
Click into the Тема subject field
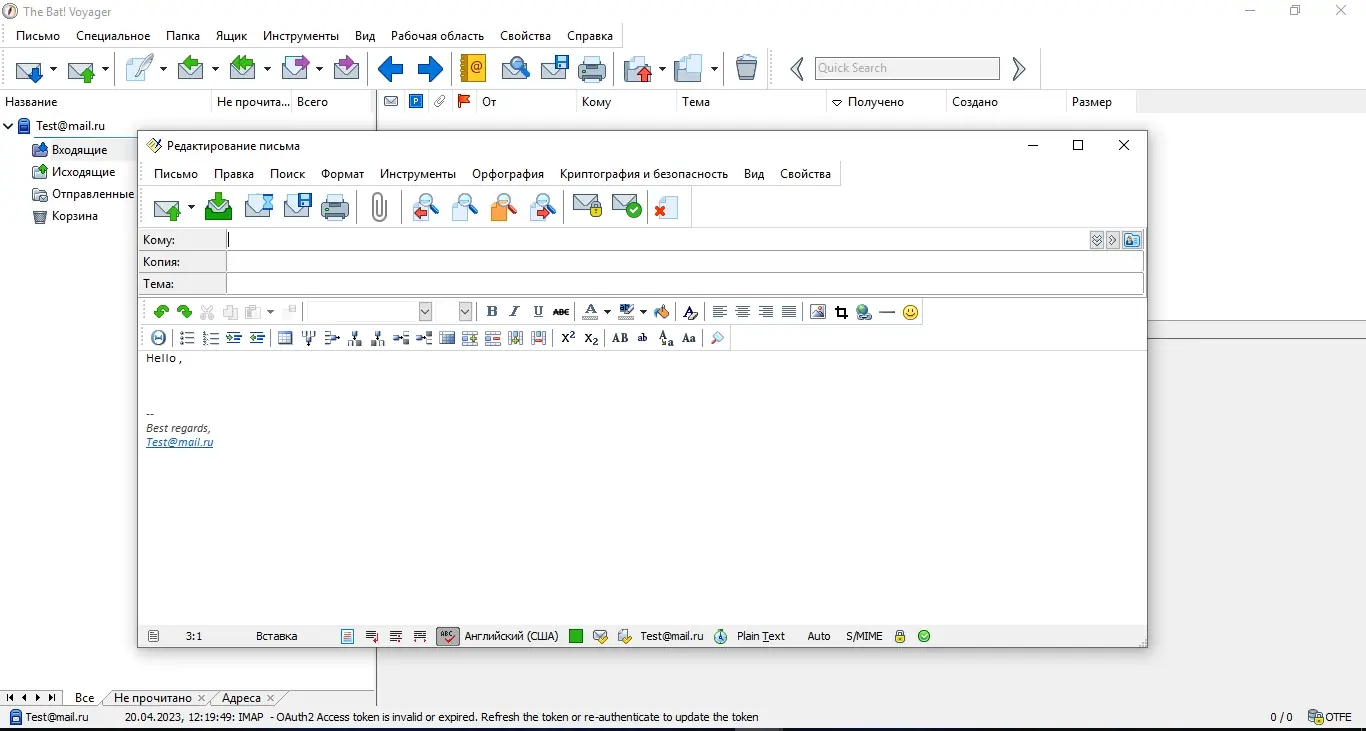(x=685, y=284)
